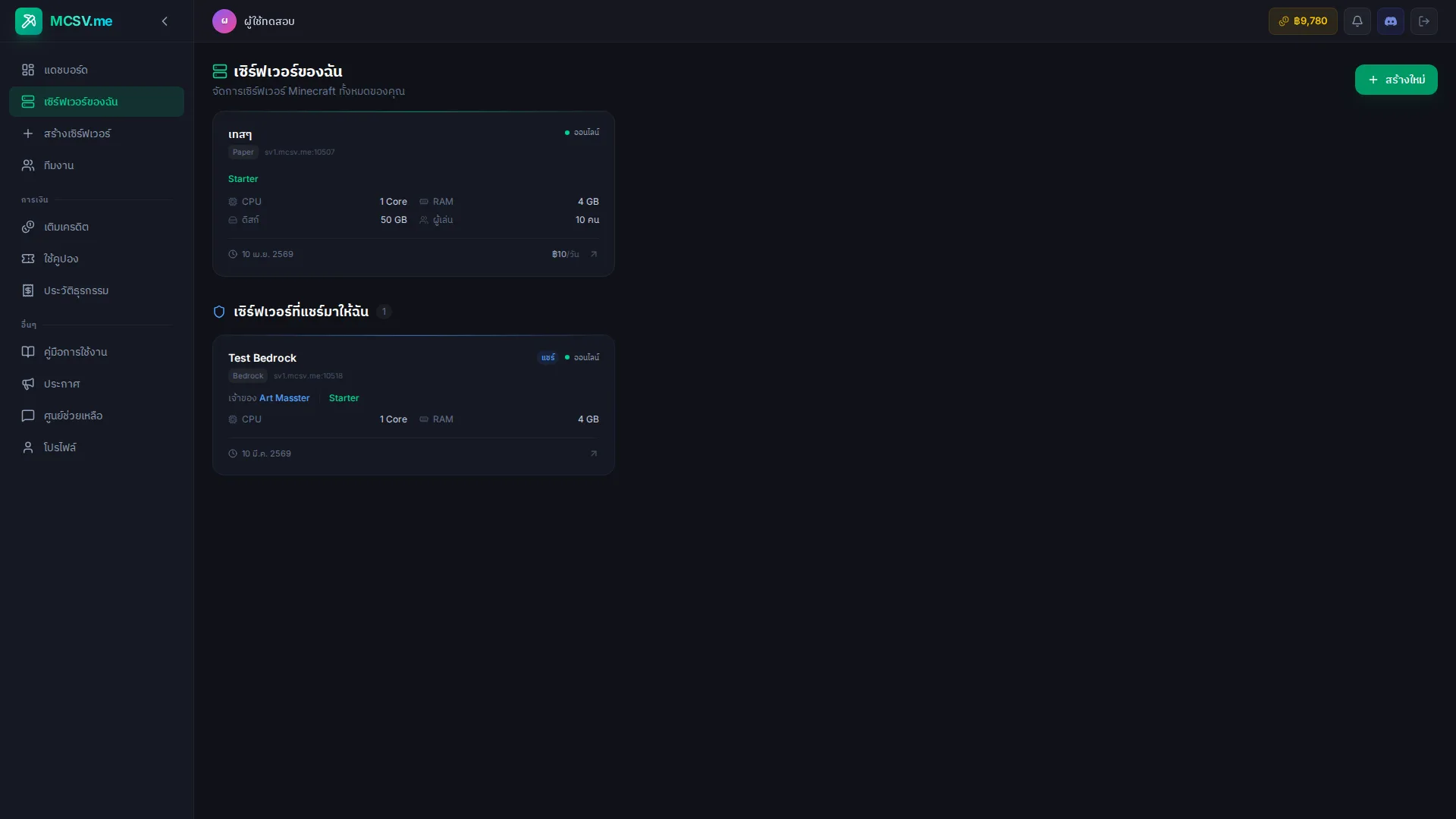Open arrow icon on Test Bedrock card

[x=594, y=453]
